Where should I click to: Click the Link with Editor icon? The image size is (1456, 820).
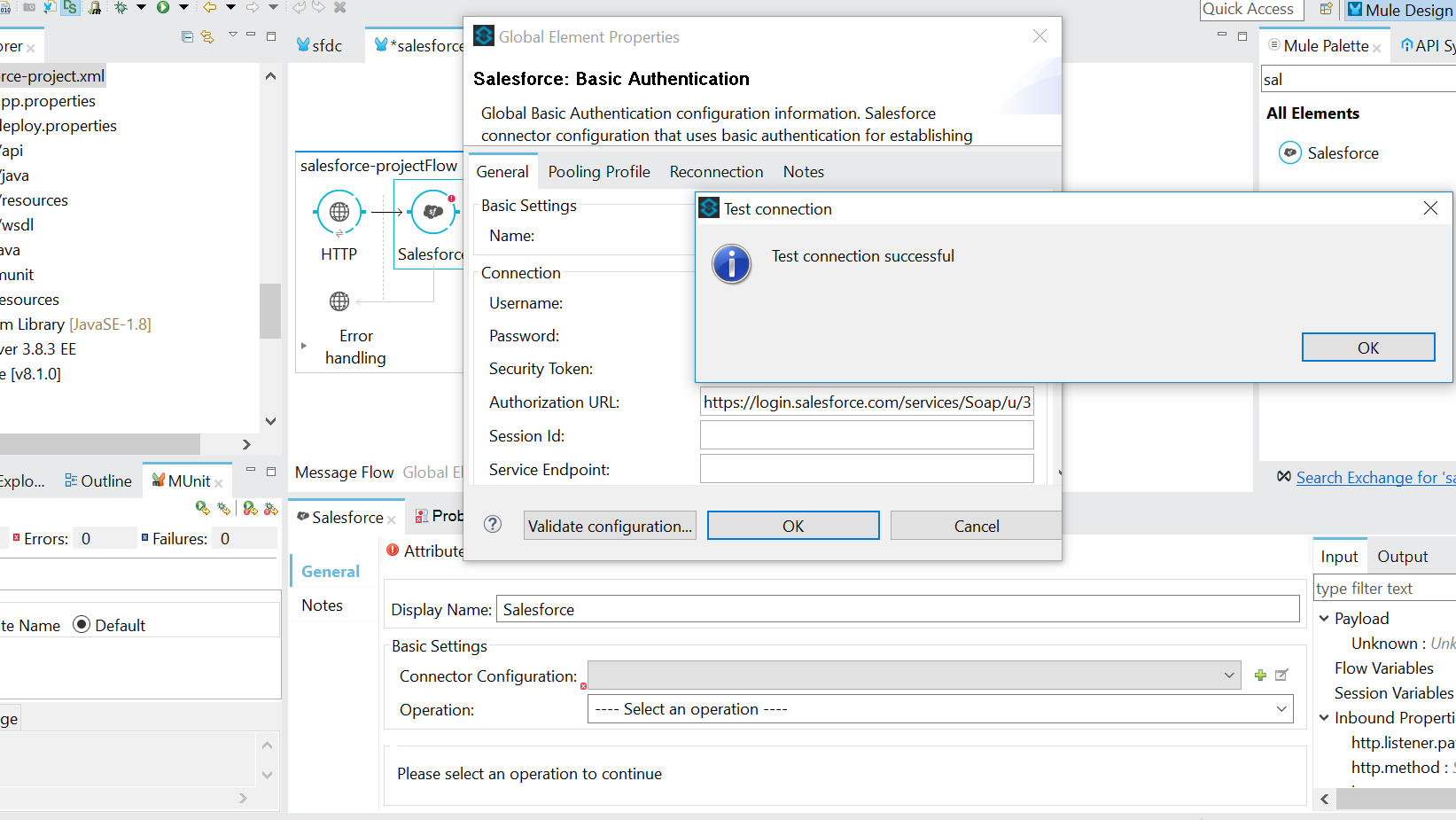207,36
